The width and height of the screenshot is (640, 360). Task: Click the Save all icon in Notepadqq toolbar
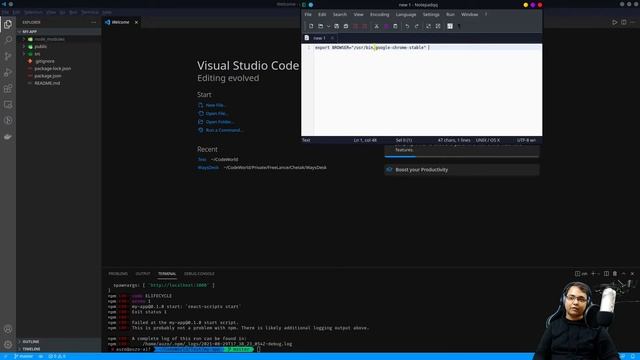coord(346,26)
